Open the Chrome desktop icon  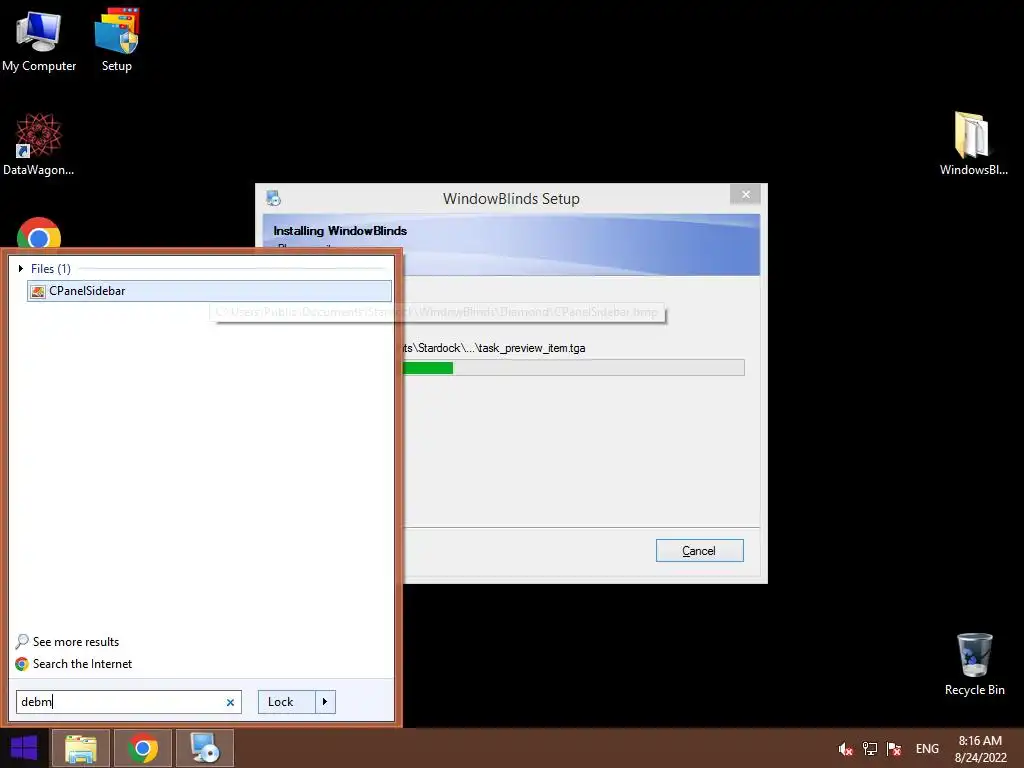pyautogui.click(x=39, y=234)
